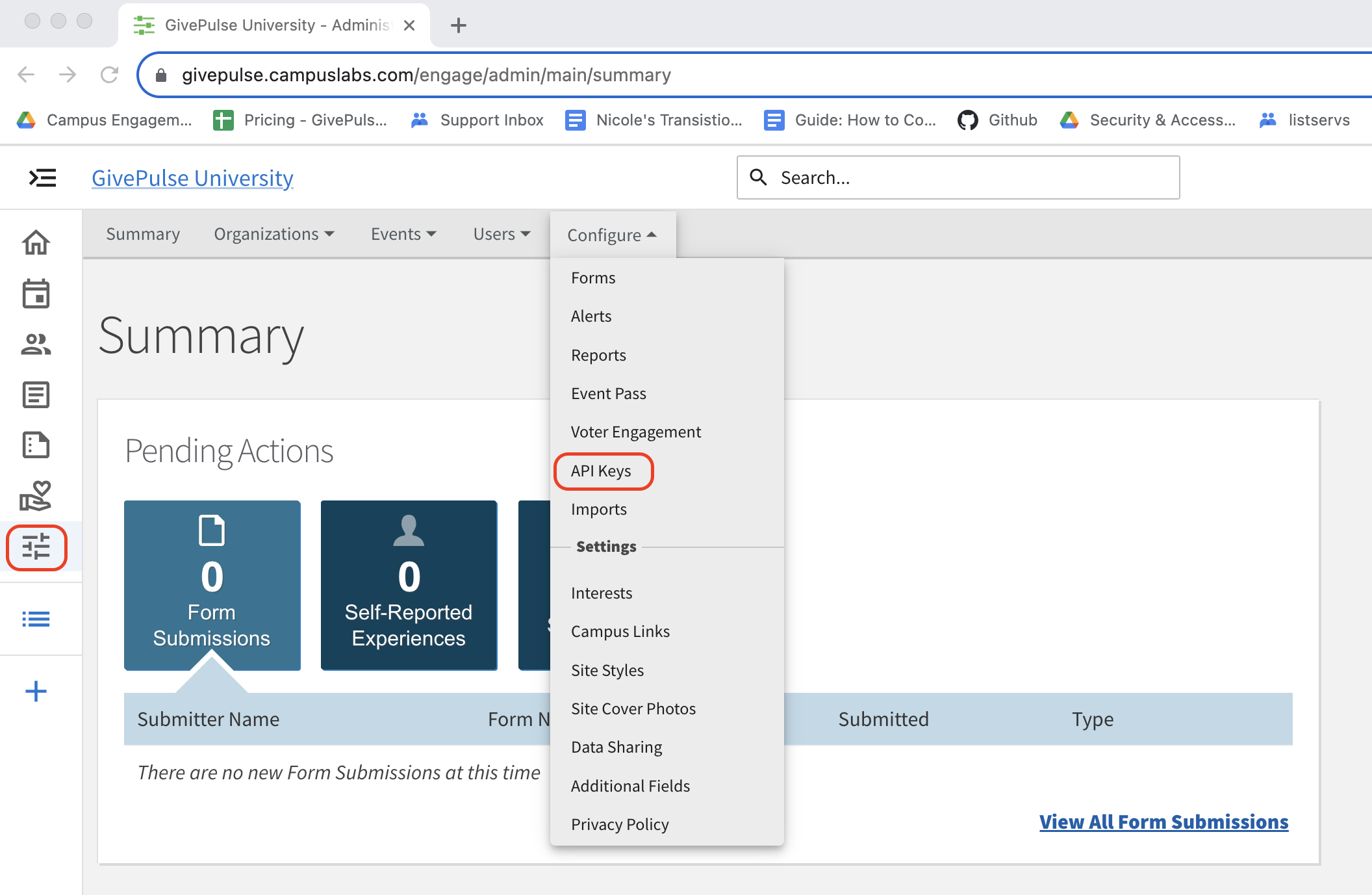Reload the page with refresh icon
The height and width of the screenshot is (895, 1372).
click(x=109, y=75)
